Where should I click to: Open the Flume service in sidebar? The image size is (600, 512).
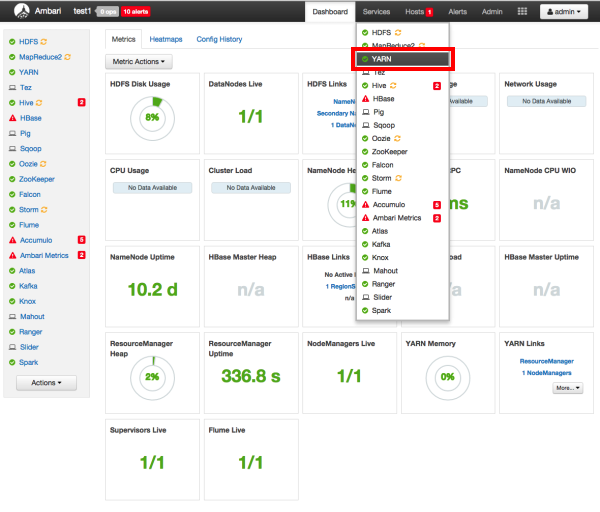pyautogui.click(x=29, y=225)
